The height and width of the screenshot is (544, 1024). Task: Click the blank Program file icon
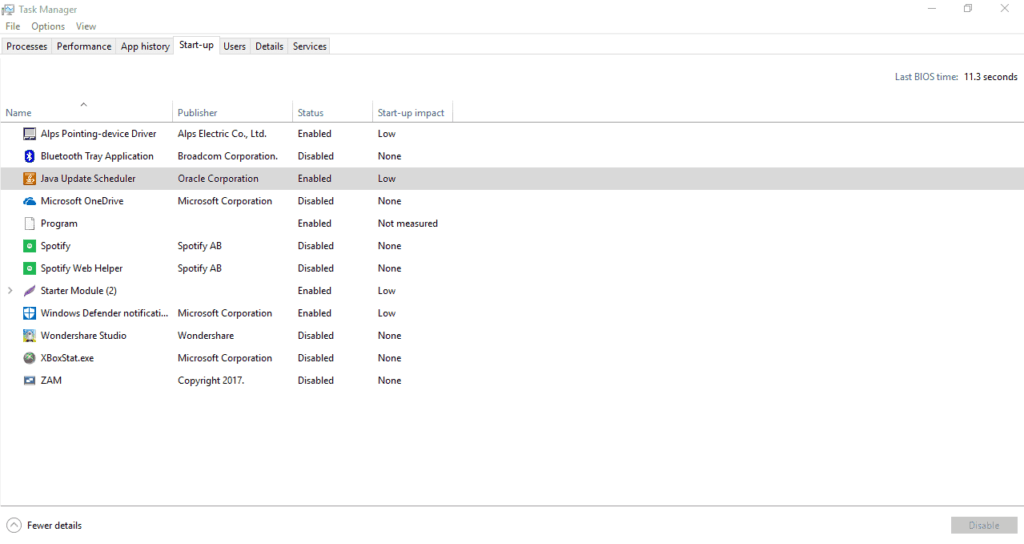click(29, 223)
